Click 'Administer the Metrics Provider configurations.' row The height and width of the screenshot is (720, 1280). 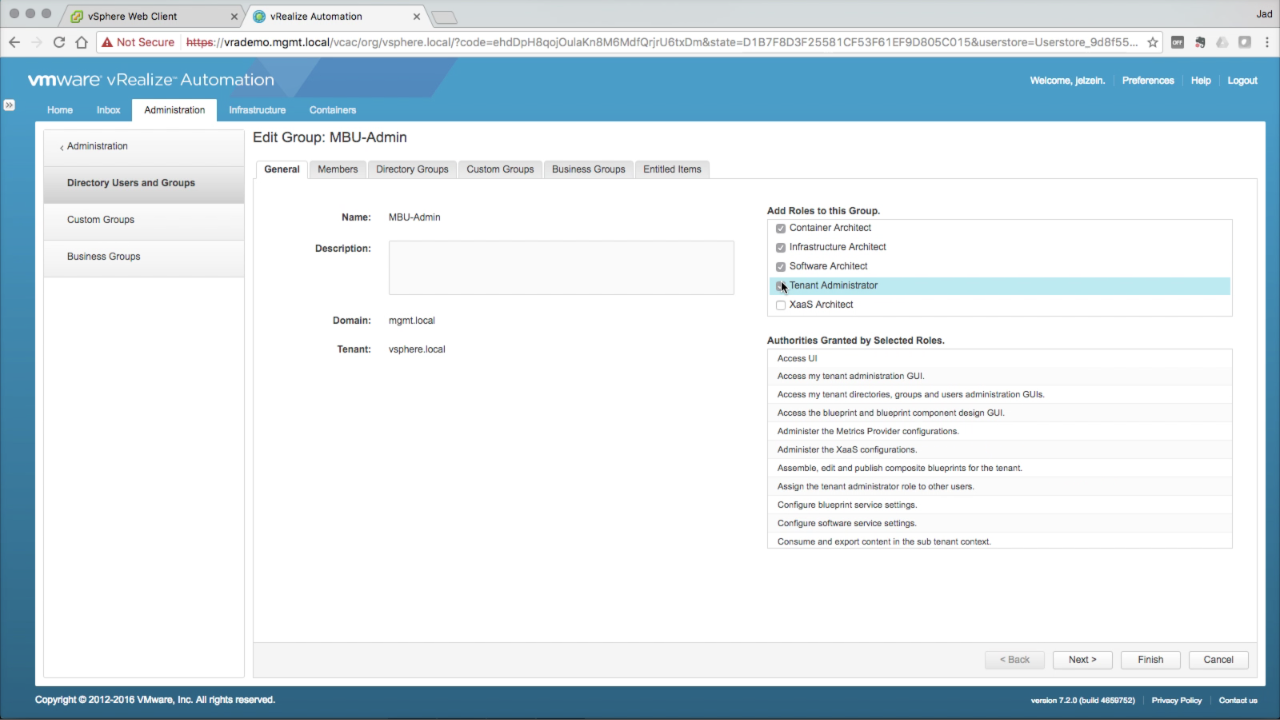coord(1000,431)
